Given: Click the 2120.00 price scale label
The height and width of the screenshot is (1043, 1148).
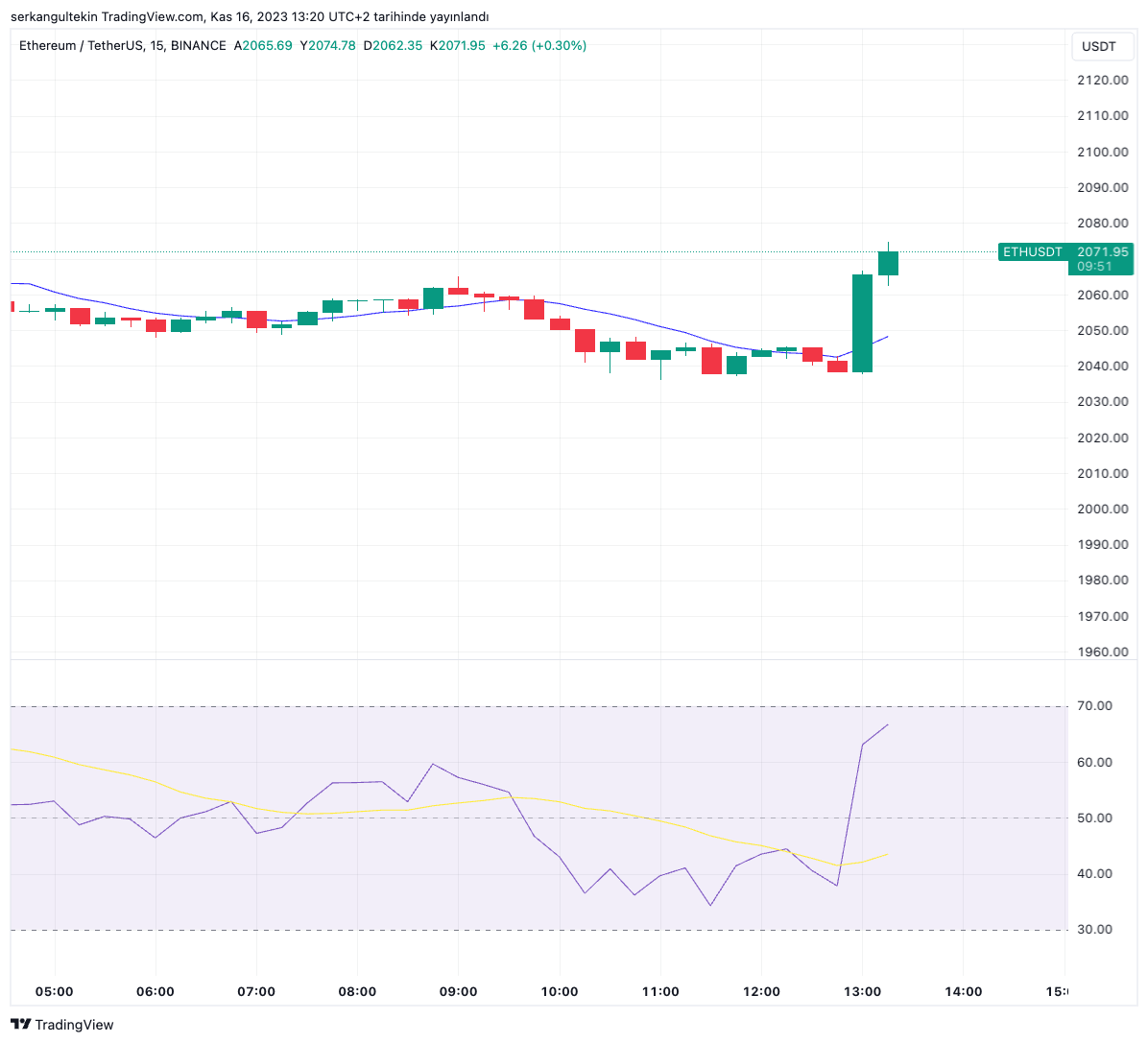Looking at the screenshot, I should pyautogui.click(x=1102, y=80).
